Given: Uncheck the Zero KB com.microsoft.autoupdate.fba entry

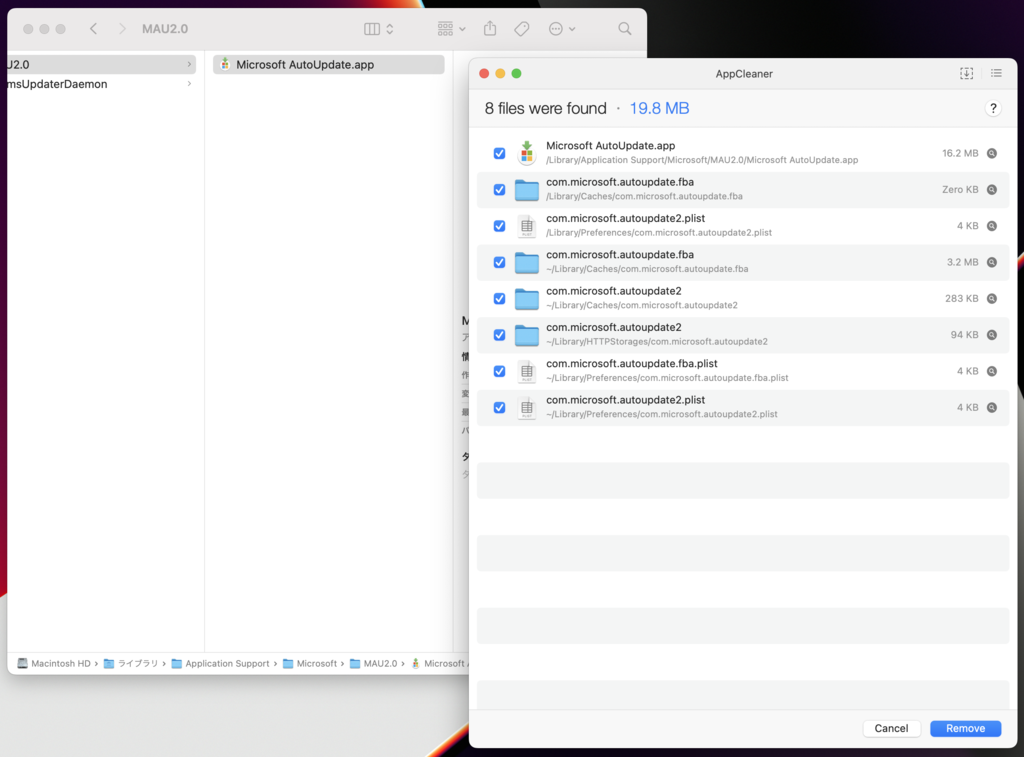Looking at the screenshot, I should pos(499,189).
